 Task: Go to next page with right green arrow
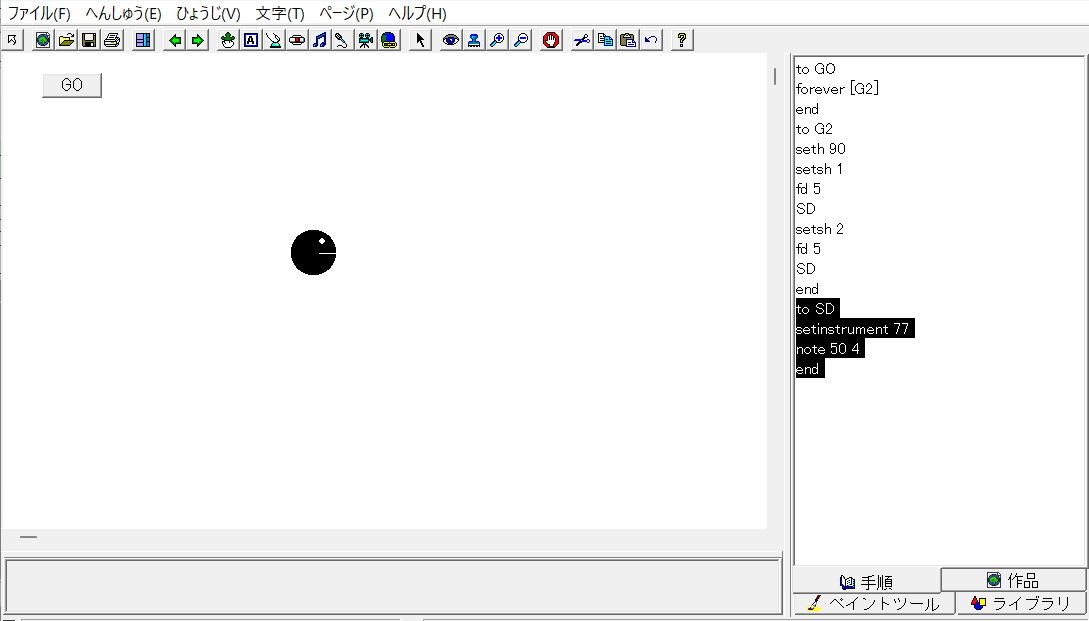(x=198, y=40)
